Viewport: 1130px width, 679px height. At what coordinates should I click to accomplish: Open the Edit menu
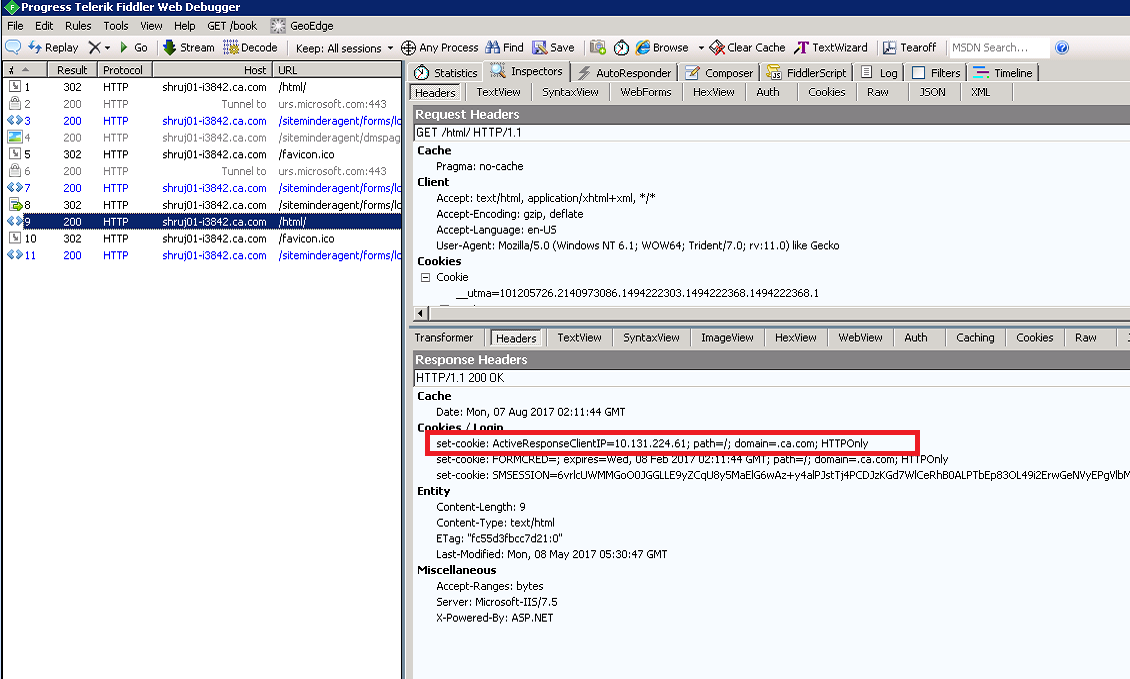click(44, 26)
